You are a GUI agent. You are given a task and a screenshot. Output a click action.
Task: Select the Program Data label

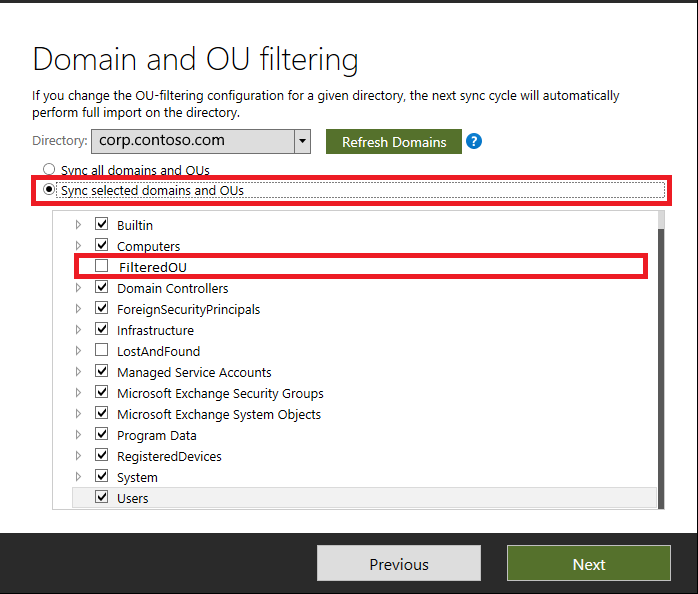tap(157, 435)
